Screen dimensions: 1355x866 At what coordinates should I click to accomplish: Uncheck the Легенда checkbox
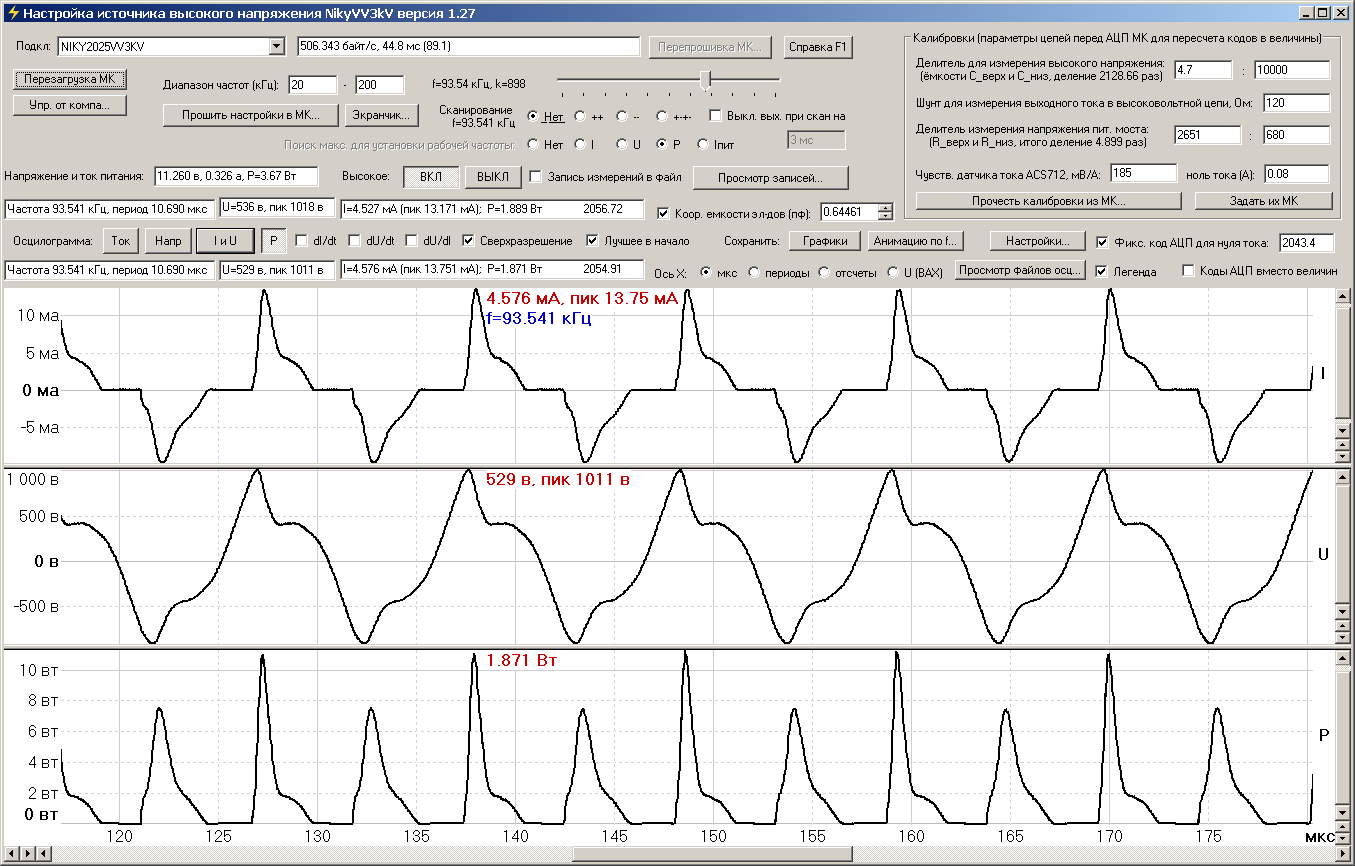tap(1102, 270)
